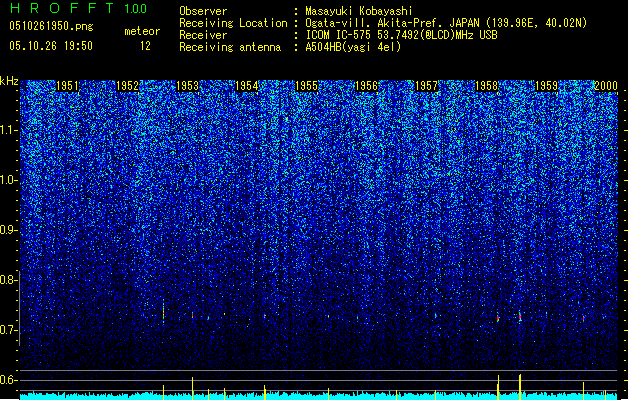
Task: Click the 1957 time marker
Action: [426, 86]
